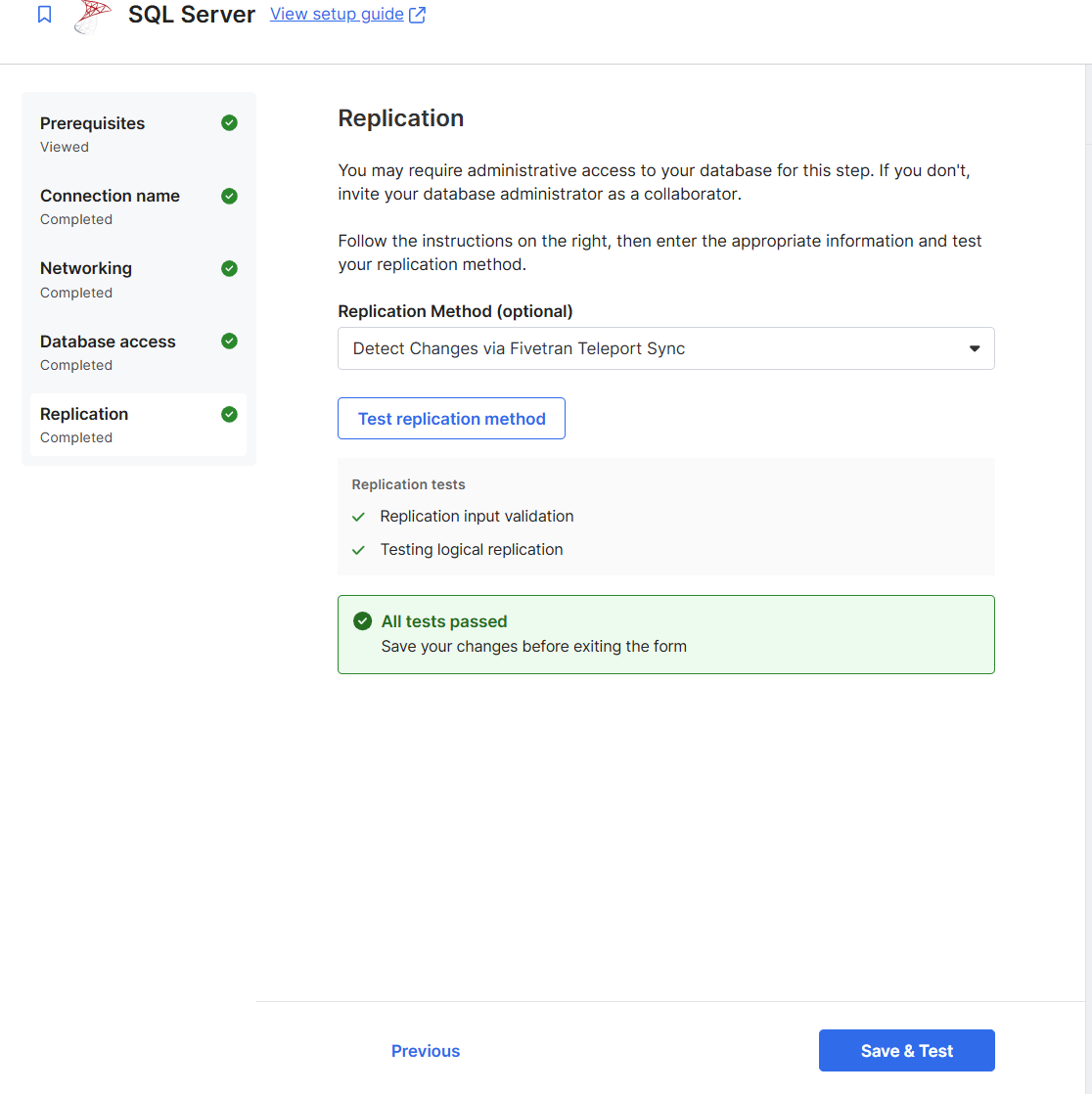1092x1094 pixels.
Task: Open the View setup guide link
Action: coord(337,14)
